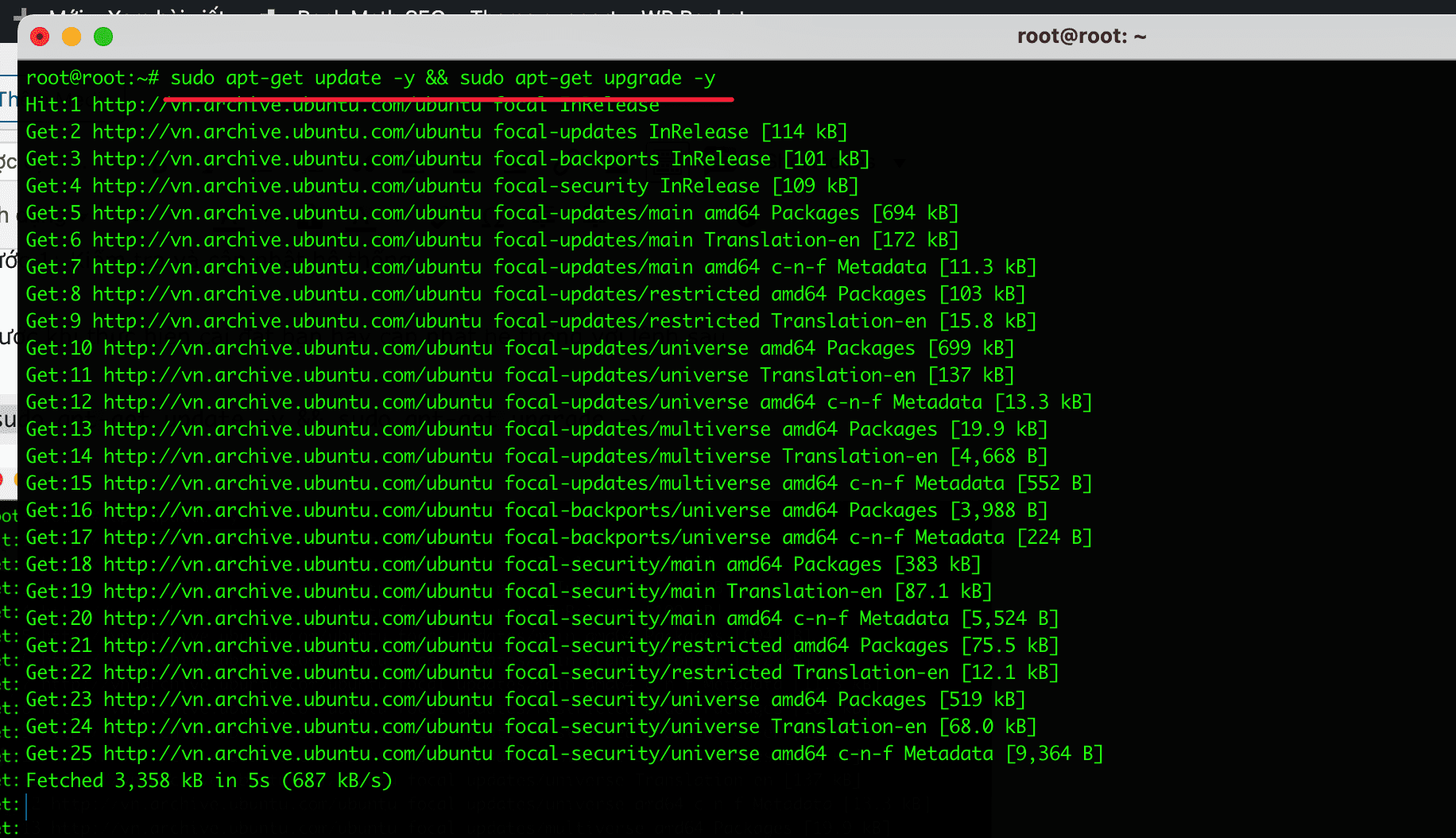Screen dimensions: 1456x838
Task: Click the Get:7 line showing 11.3 kB
Action: 531,267
